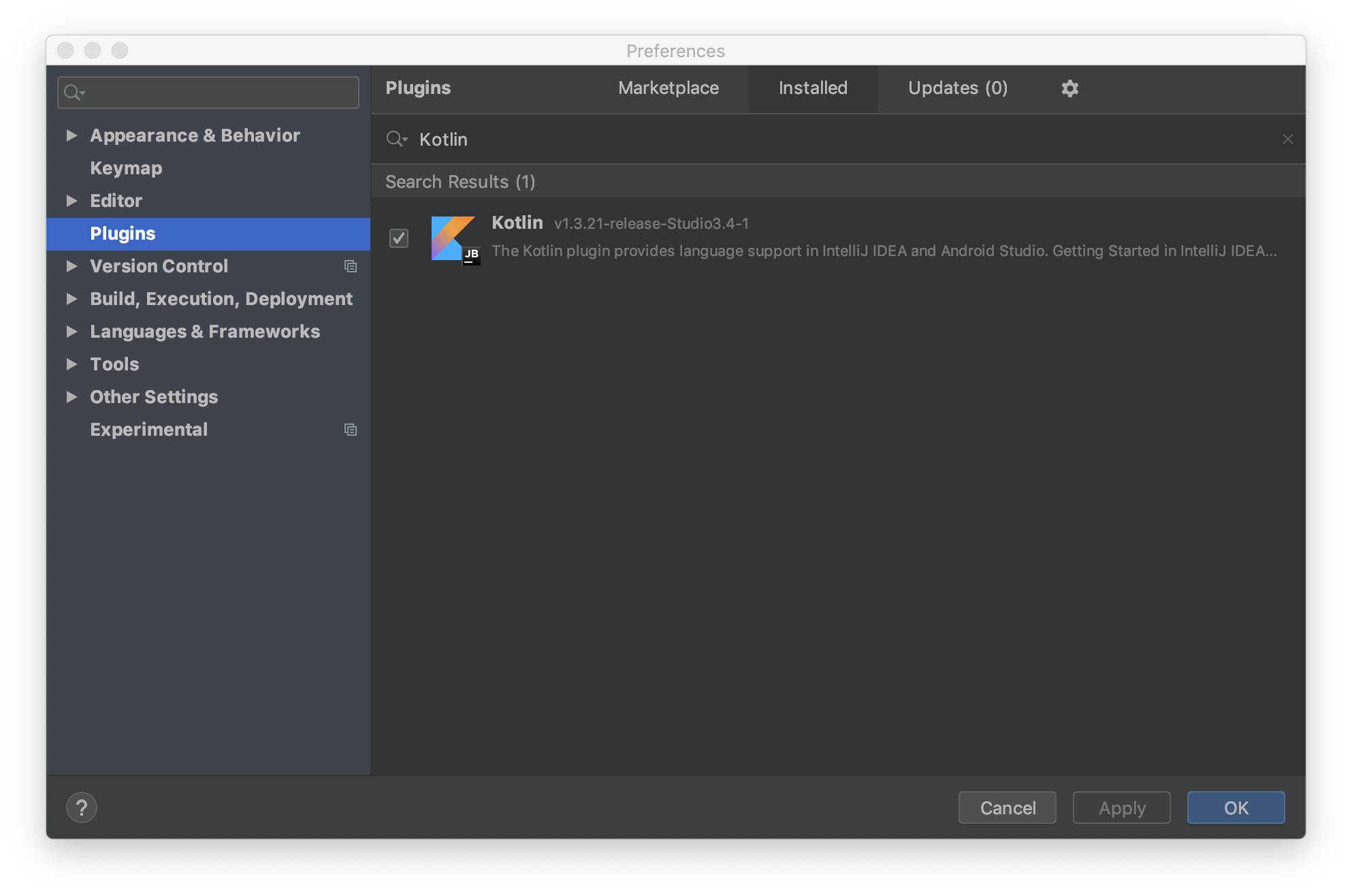Expand Appearance & Behavior section
This screenshot has height=896, width=1352.
pyautogui.click(x=71, y=135)
